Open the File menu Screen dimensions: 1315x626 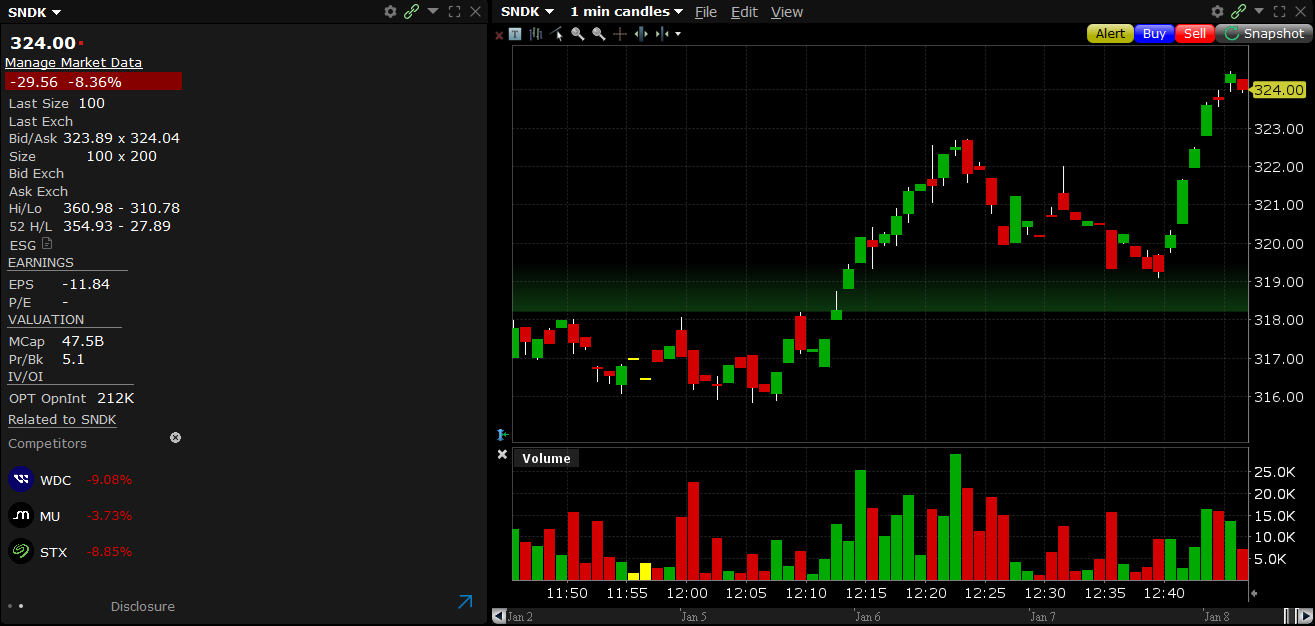[706, 12]
